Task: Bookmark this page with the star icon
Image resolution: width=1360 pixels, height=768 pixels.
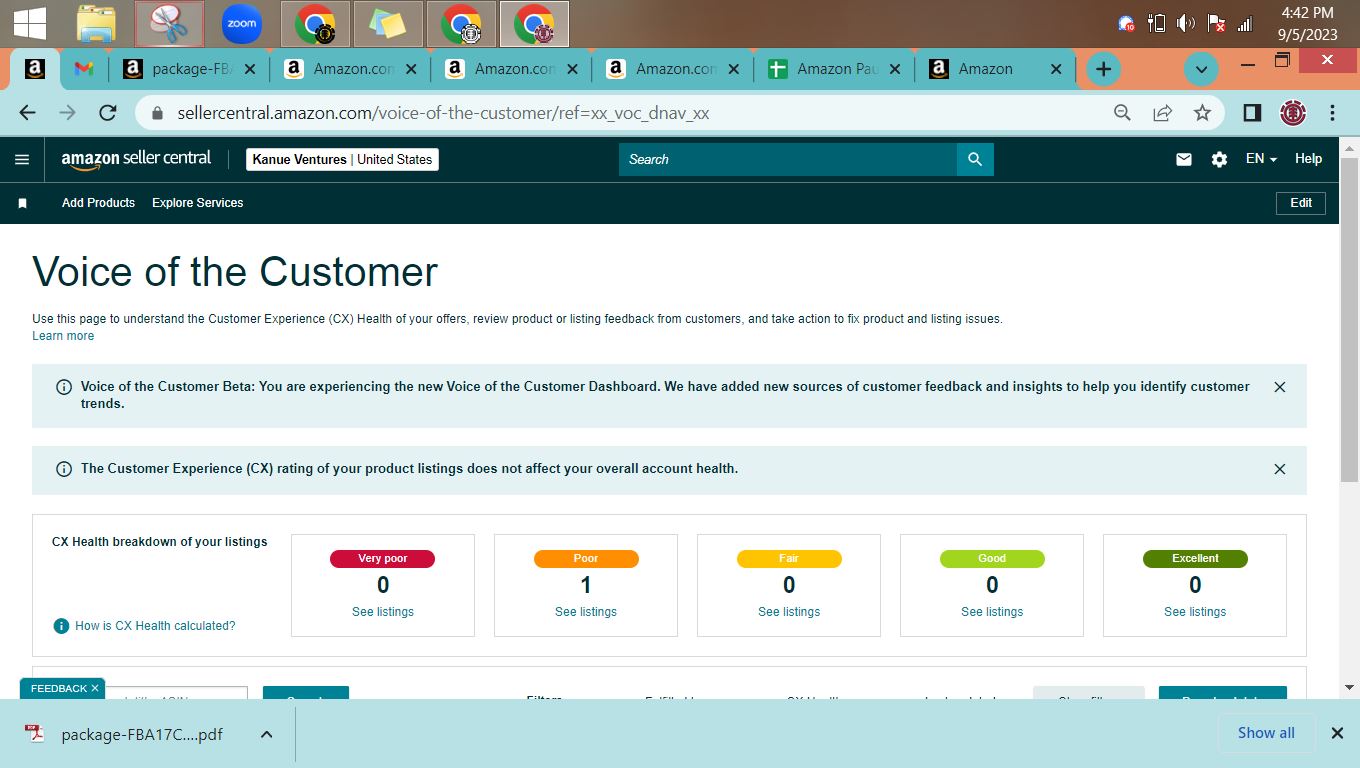Action: (1202, 113)
